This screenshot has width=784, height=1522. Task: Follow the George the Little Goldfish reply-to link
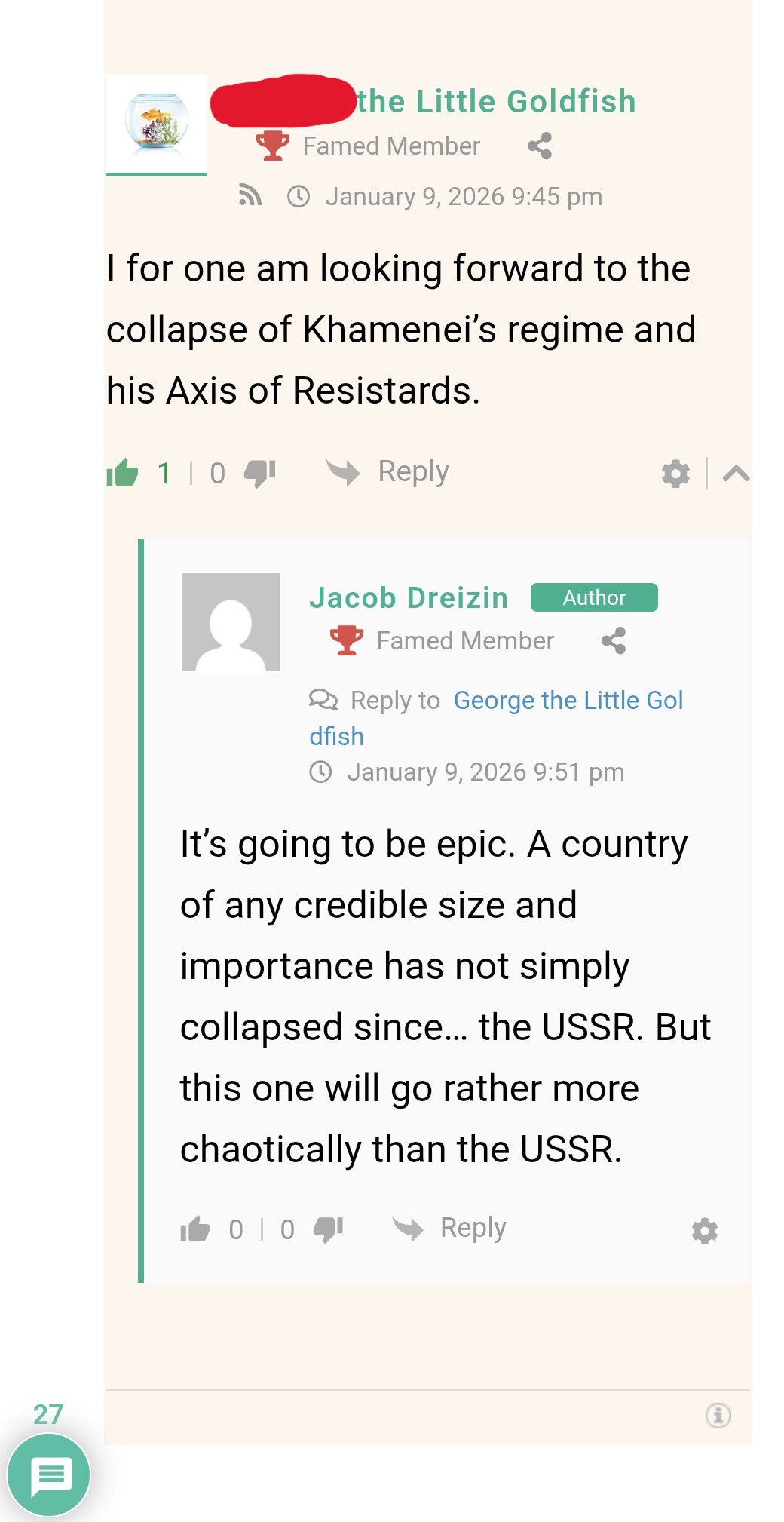pos(568,701)
